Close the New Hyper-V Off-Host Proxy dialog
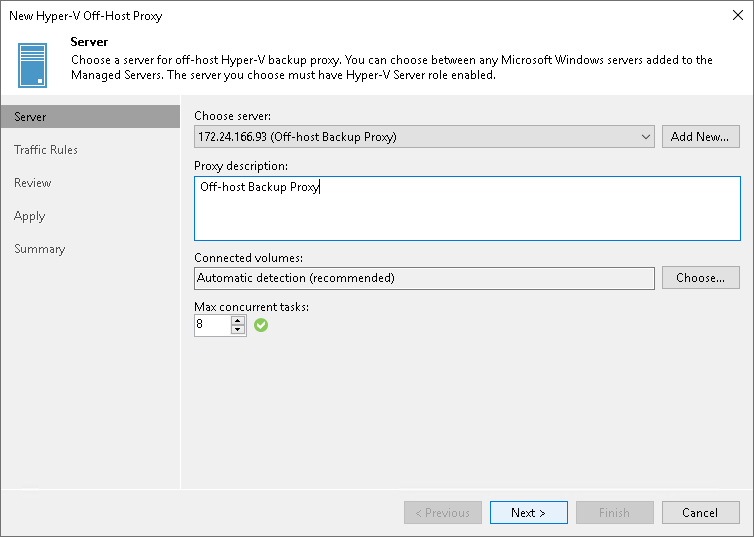Viewport: 754px width, 537px height. coord(737,16)
